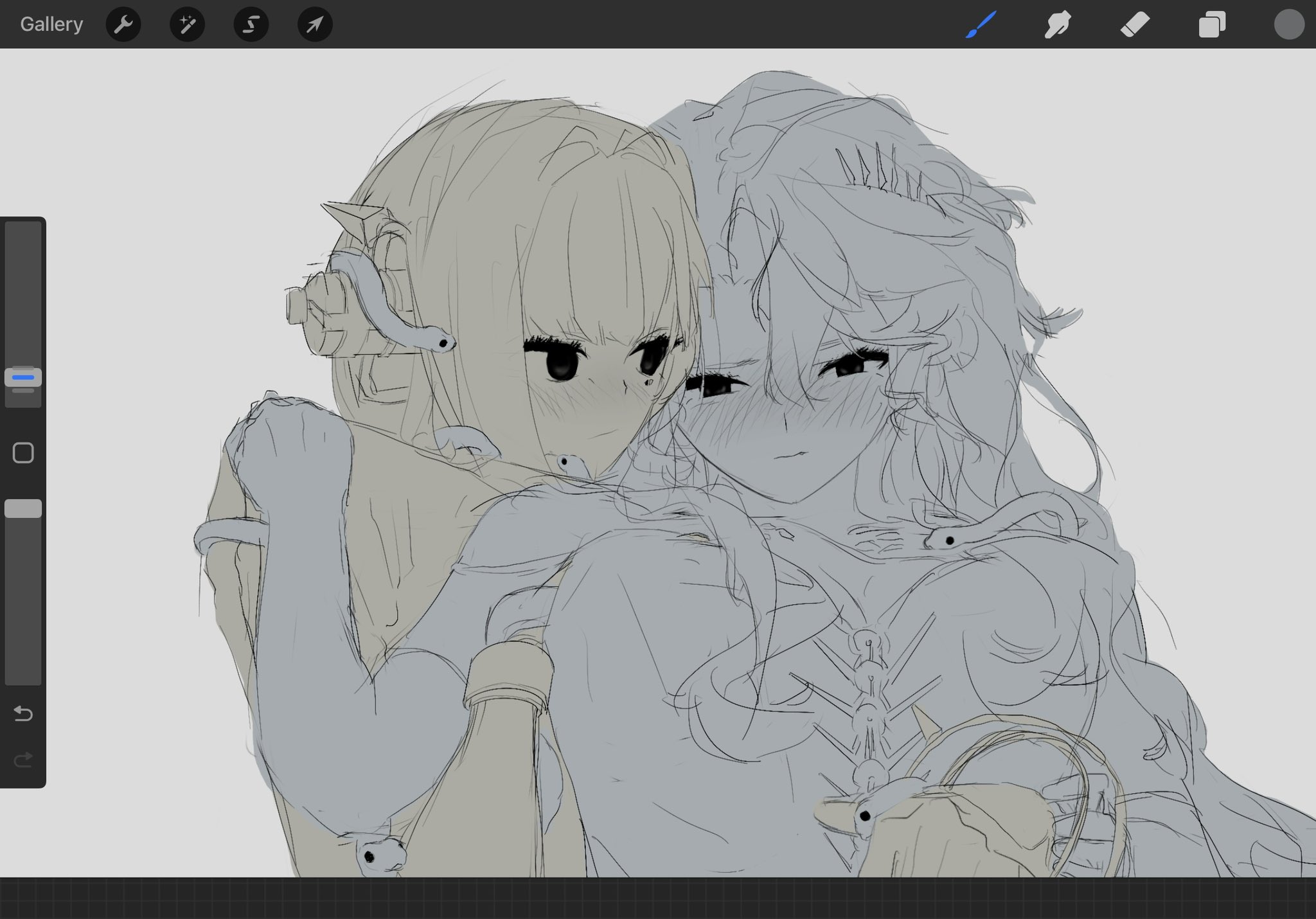This screenshot has width=1316, height=919.
Task: Select the Eraser tool
Action: click(1135, 24)
